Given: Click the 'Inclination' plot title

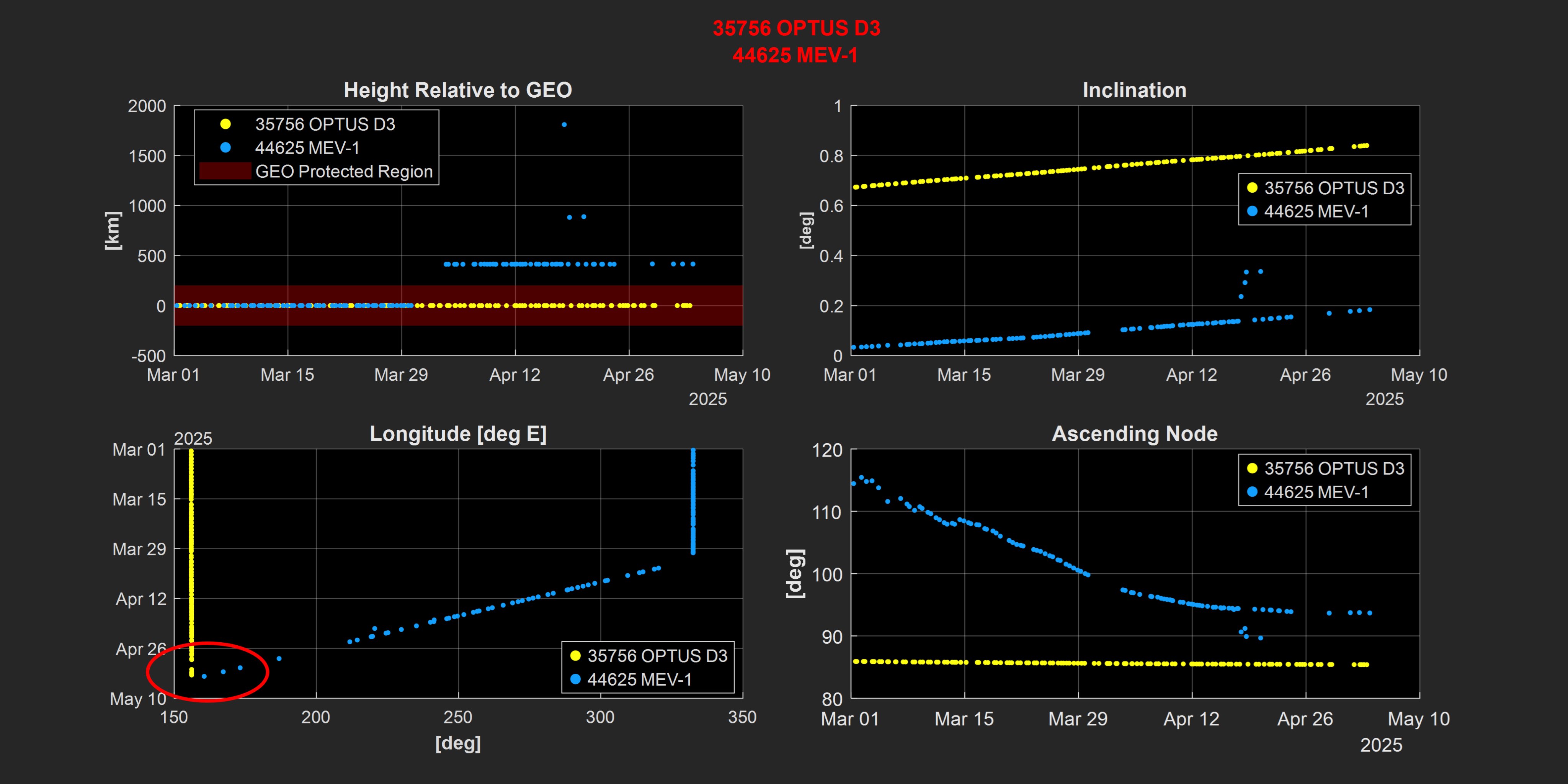Looking at the screenshot, I should pyautogui.click(x=1134, y=90).
